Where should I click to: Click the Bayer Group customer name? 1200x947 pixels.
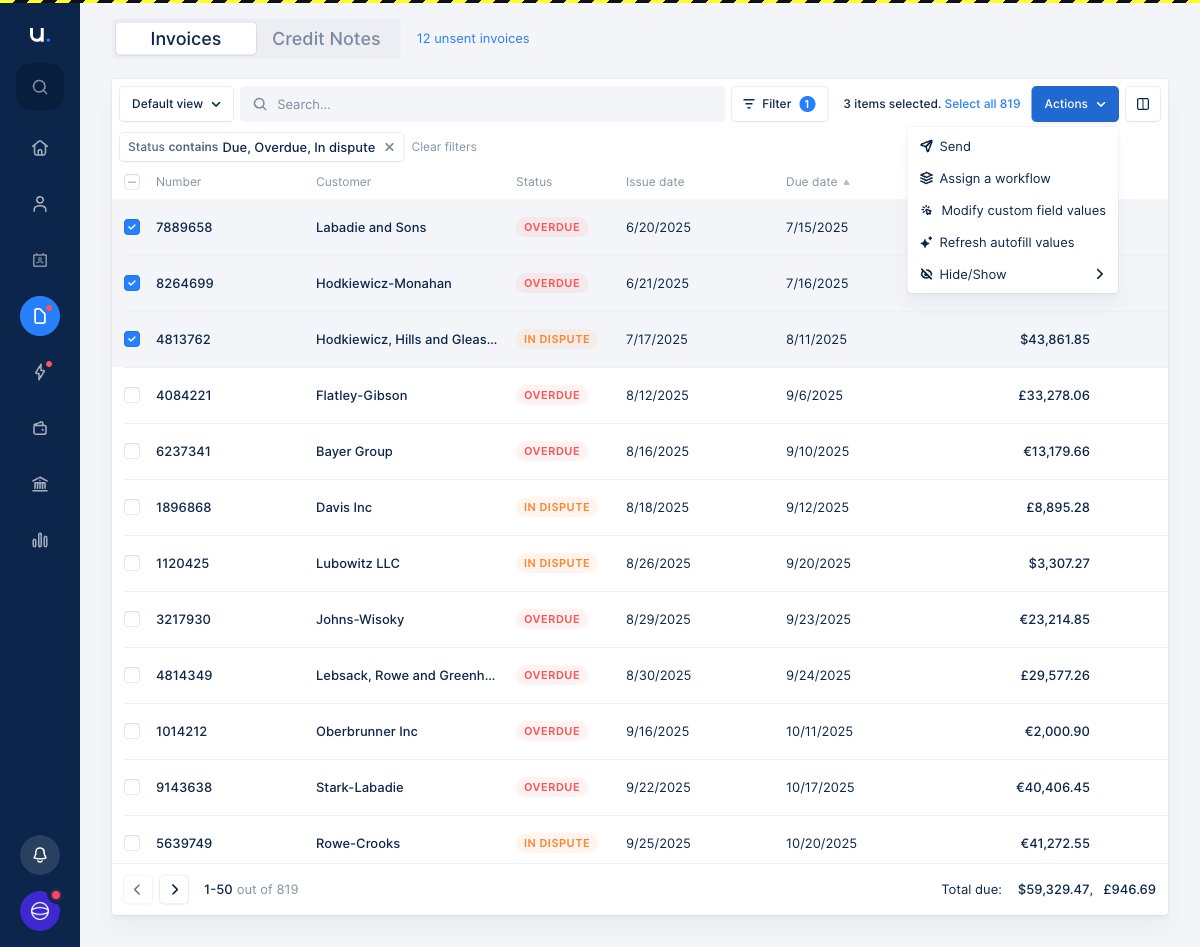coord(354,451)
